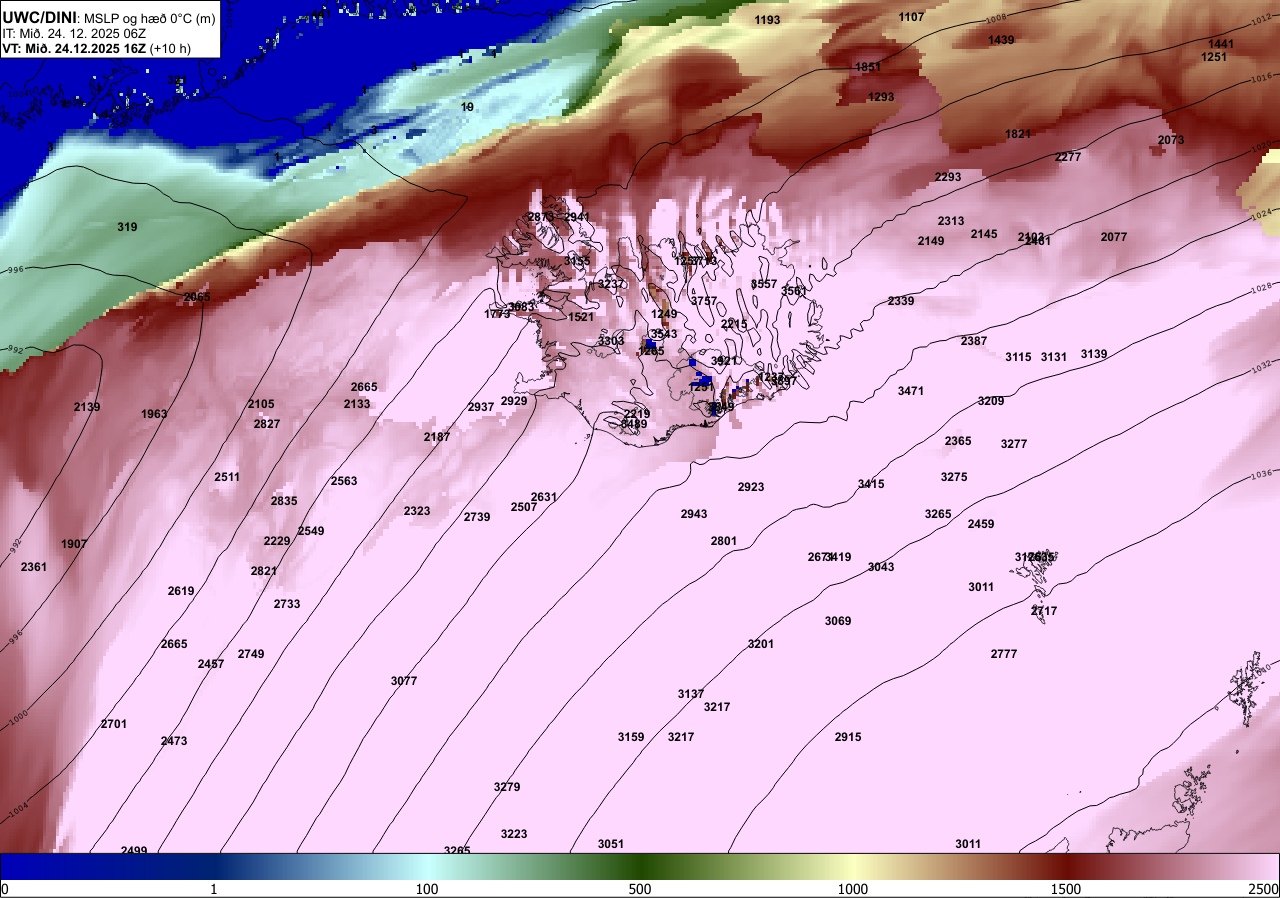Select the 2563 height value
This screenshot has width=1280, height=898.
pyautogui.click(x=344, y=481)
